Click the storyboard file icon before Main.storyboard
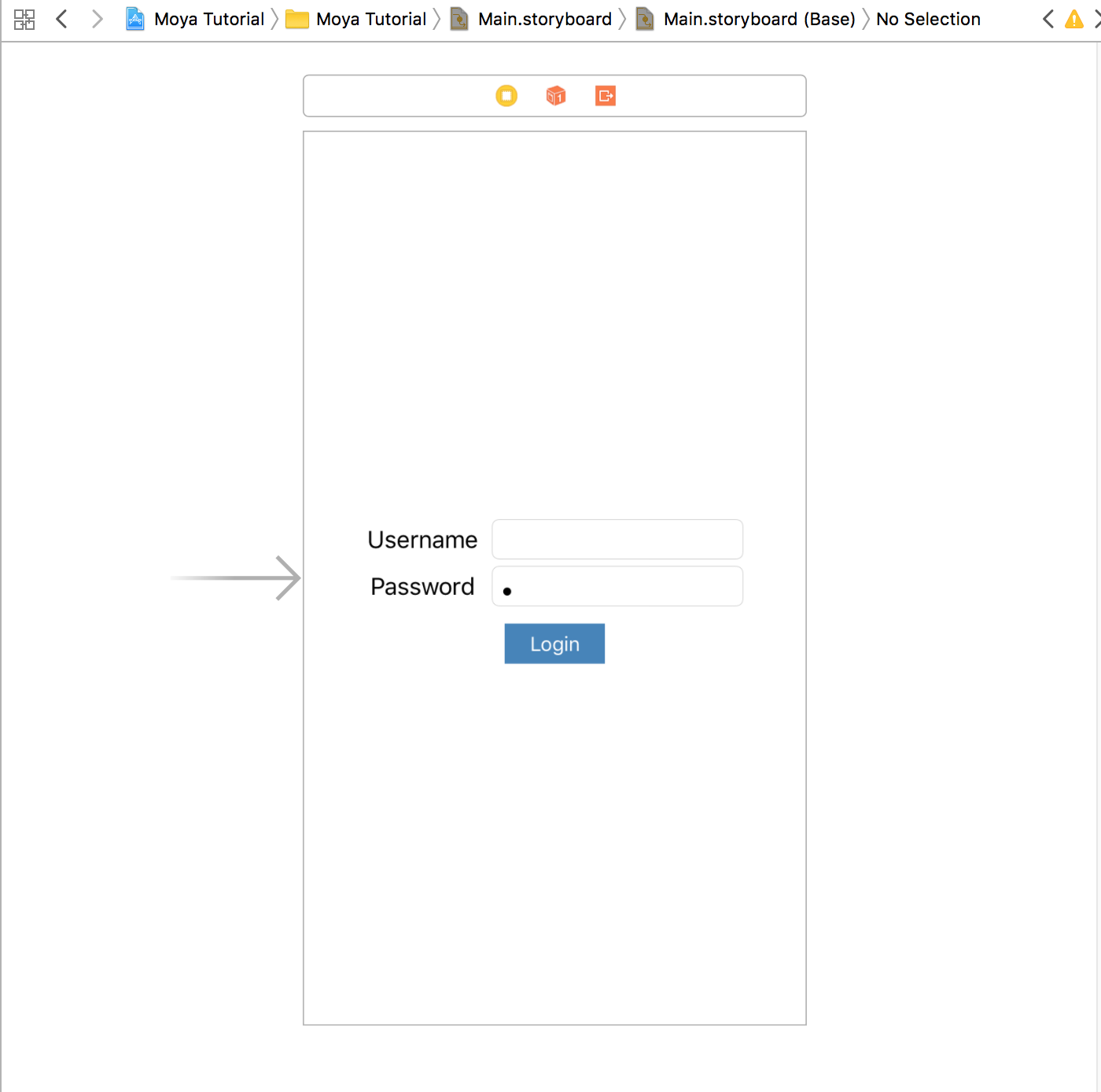The image size is (1101, 1092). coord(459,19)
